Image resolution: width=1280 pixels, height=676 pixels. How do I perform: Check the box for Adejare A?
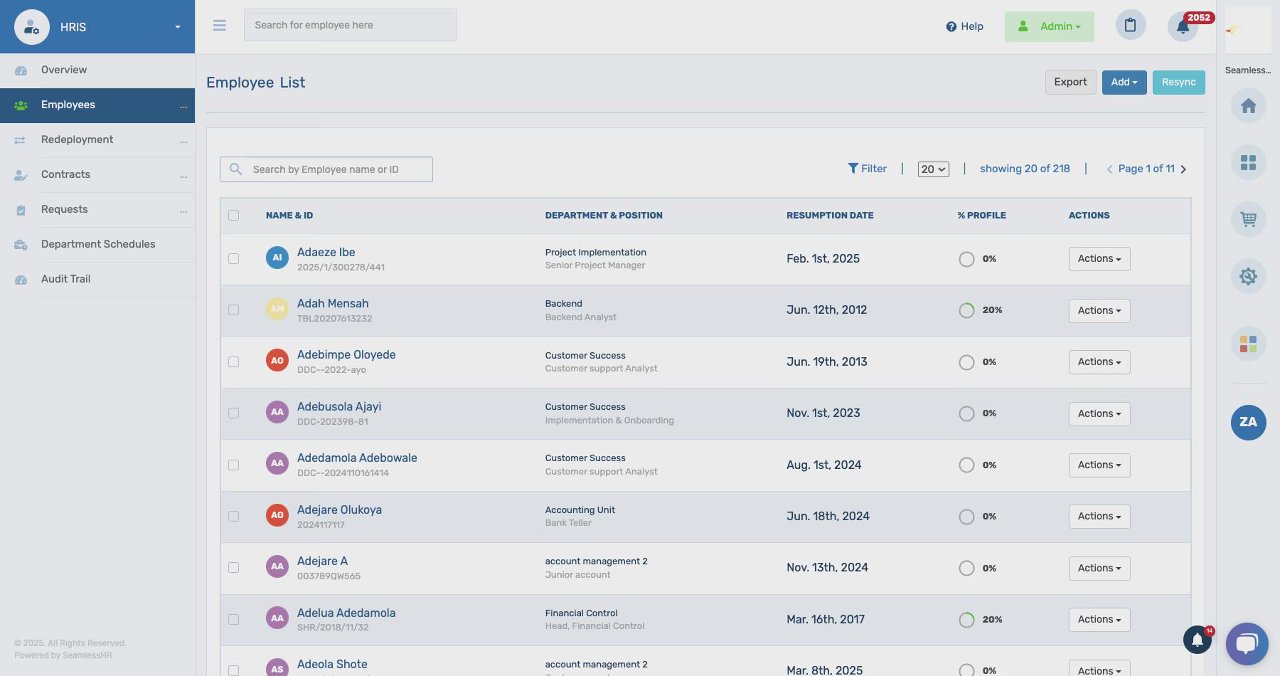tap(233, 567)
